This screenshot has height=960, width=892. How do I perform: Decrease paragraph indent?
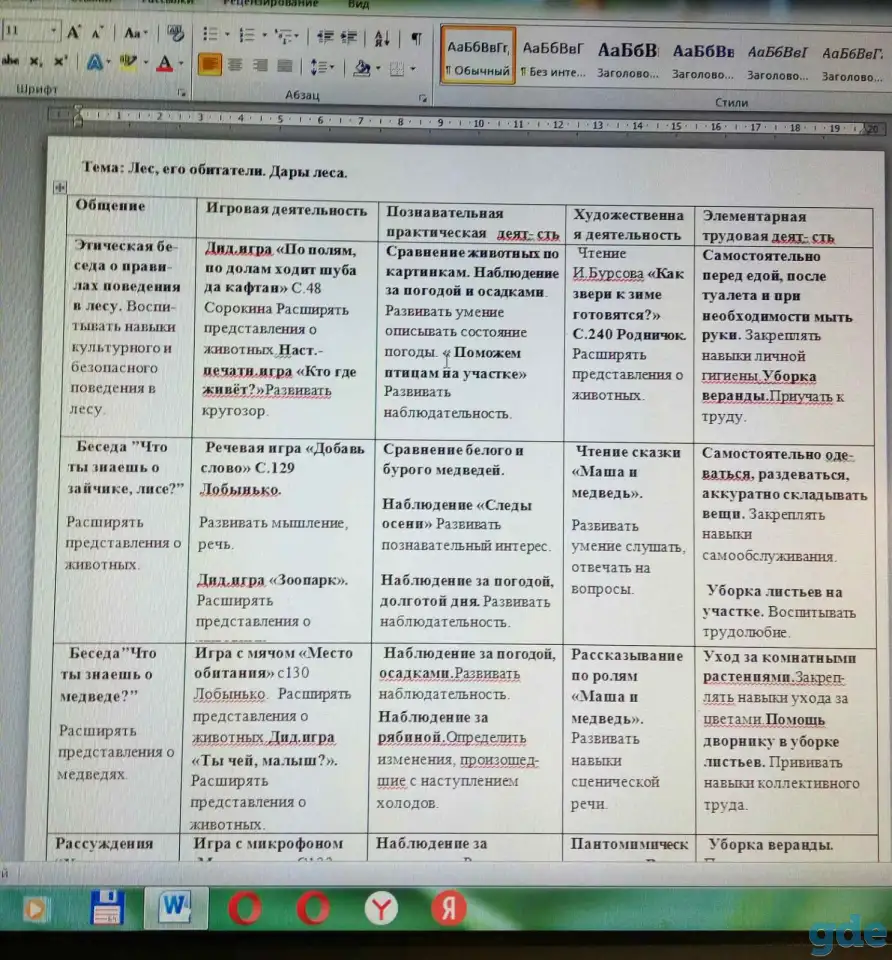[x=325, y=37]
